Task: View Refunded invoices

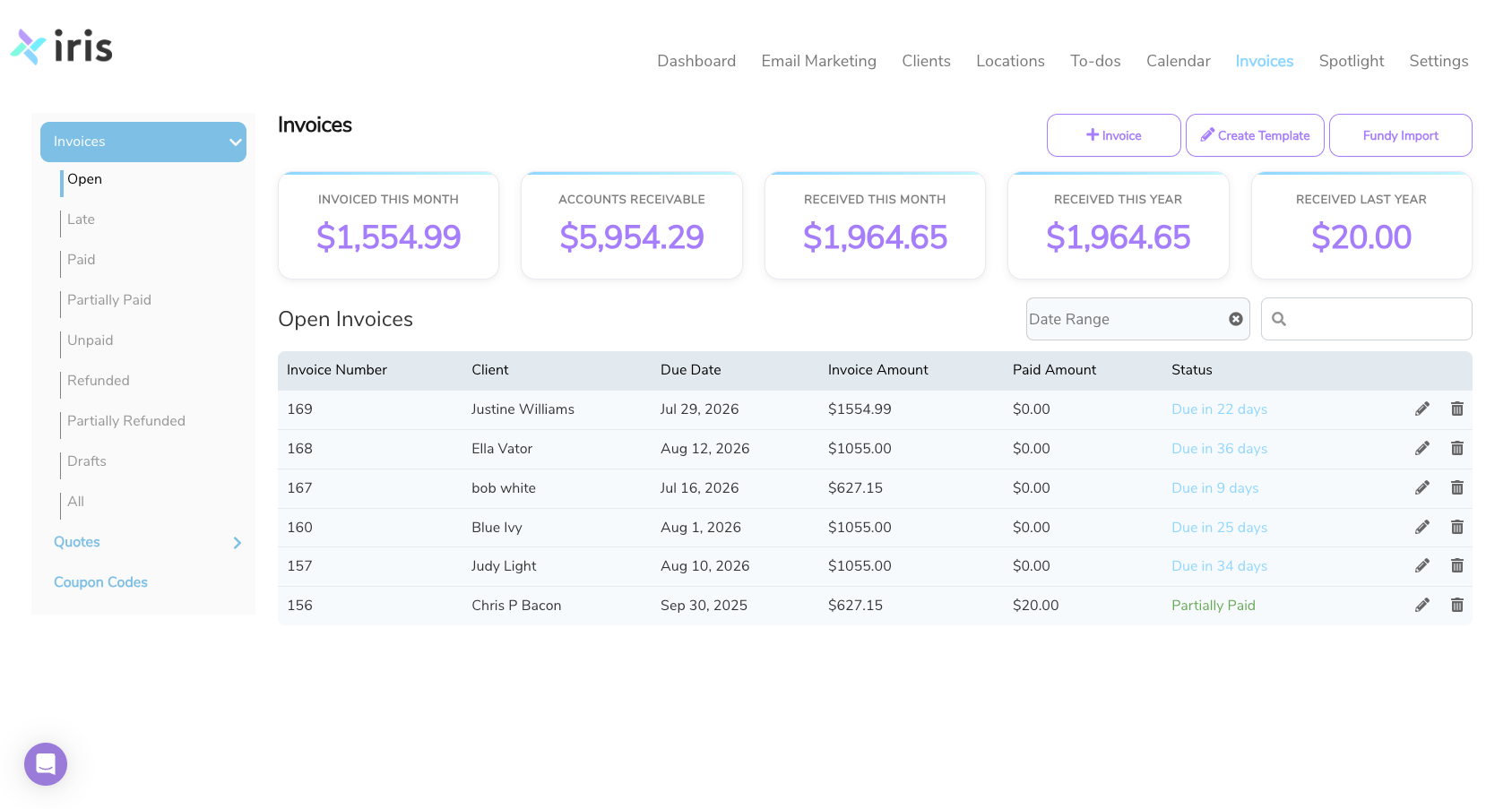Action: pyautogui.click(x=99, y=381)
